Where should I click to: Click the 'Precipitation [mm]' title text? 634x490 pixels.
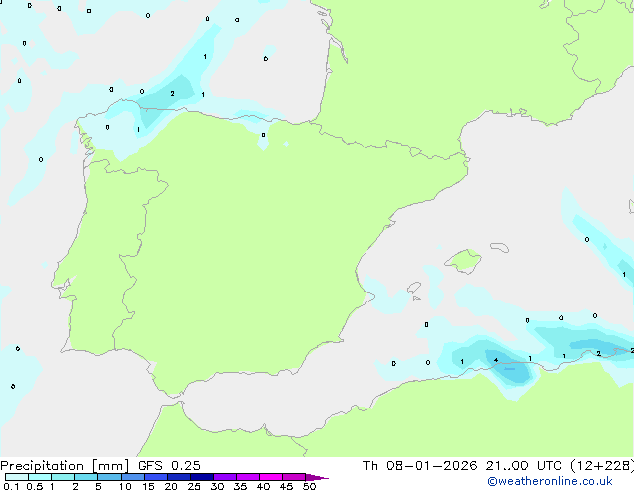(x=65, y=466)
